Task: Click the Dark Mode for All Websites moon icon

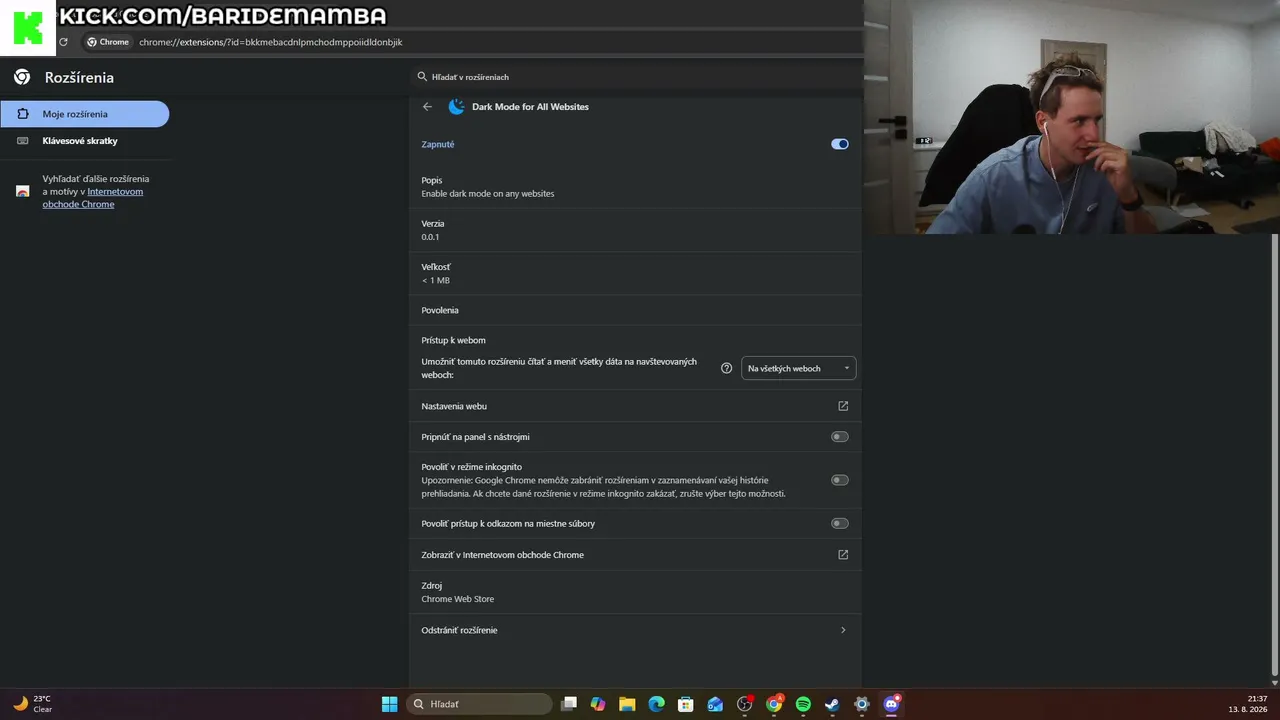Action: pyautogui.click(x=456, y=107)
